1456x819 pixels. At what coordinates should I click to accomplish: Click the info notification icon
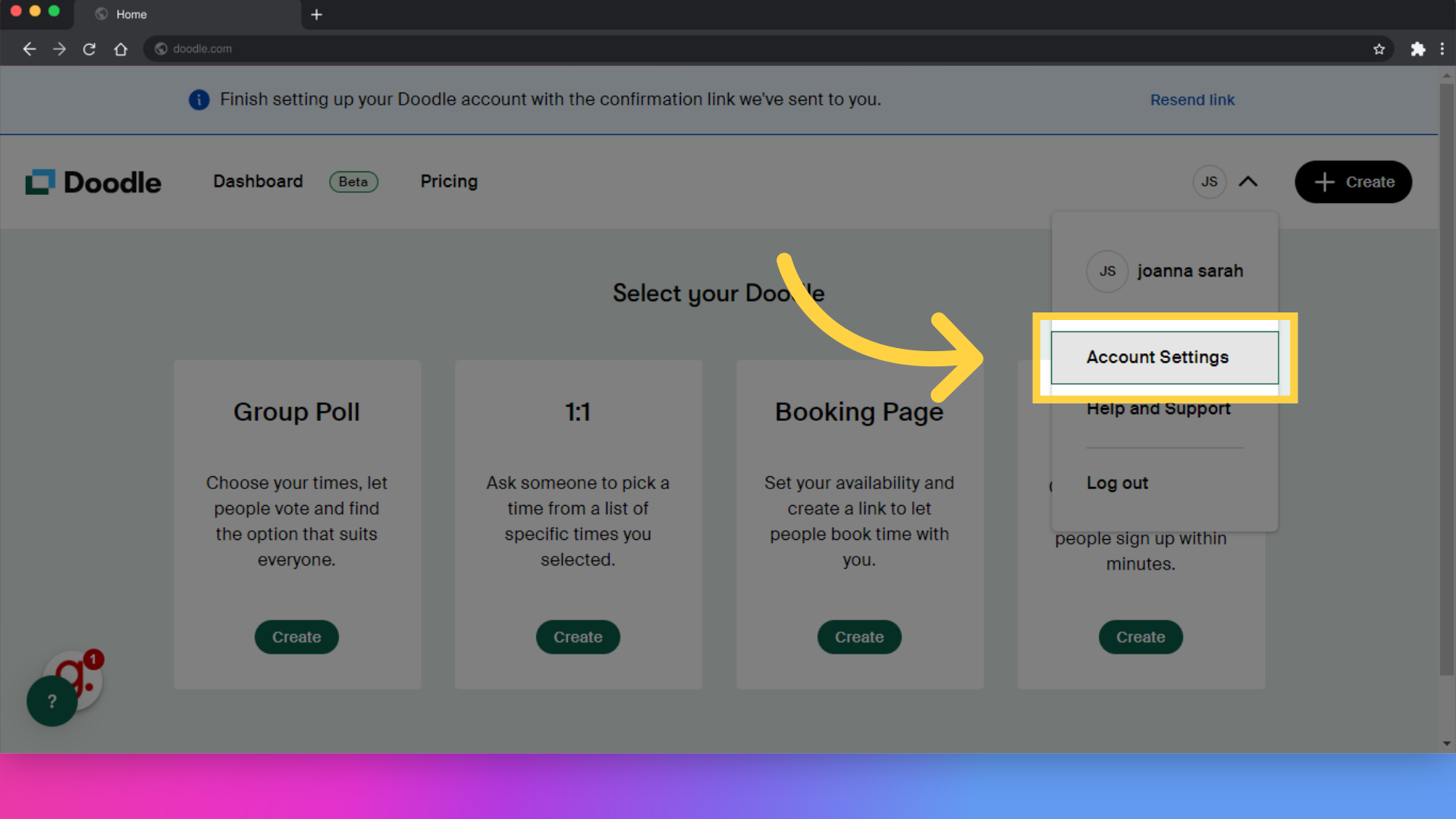[198, 99]
